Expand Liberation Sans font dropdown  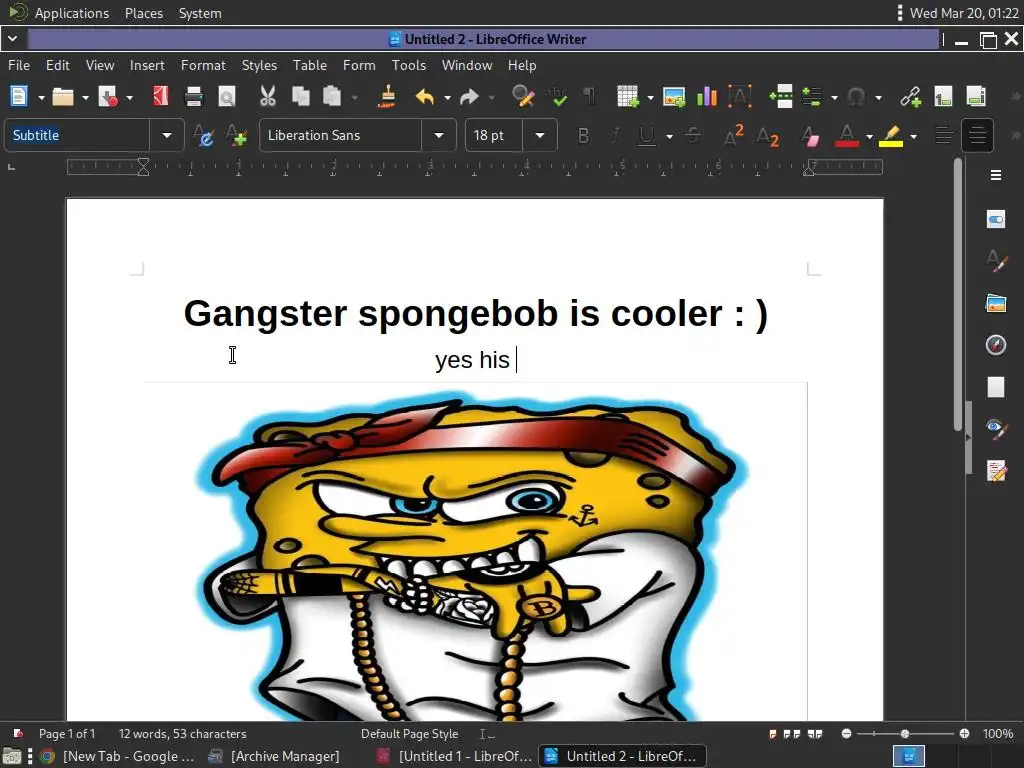pyautogui.click(x=439, y=136)
